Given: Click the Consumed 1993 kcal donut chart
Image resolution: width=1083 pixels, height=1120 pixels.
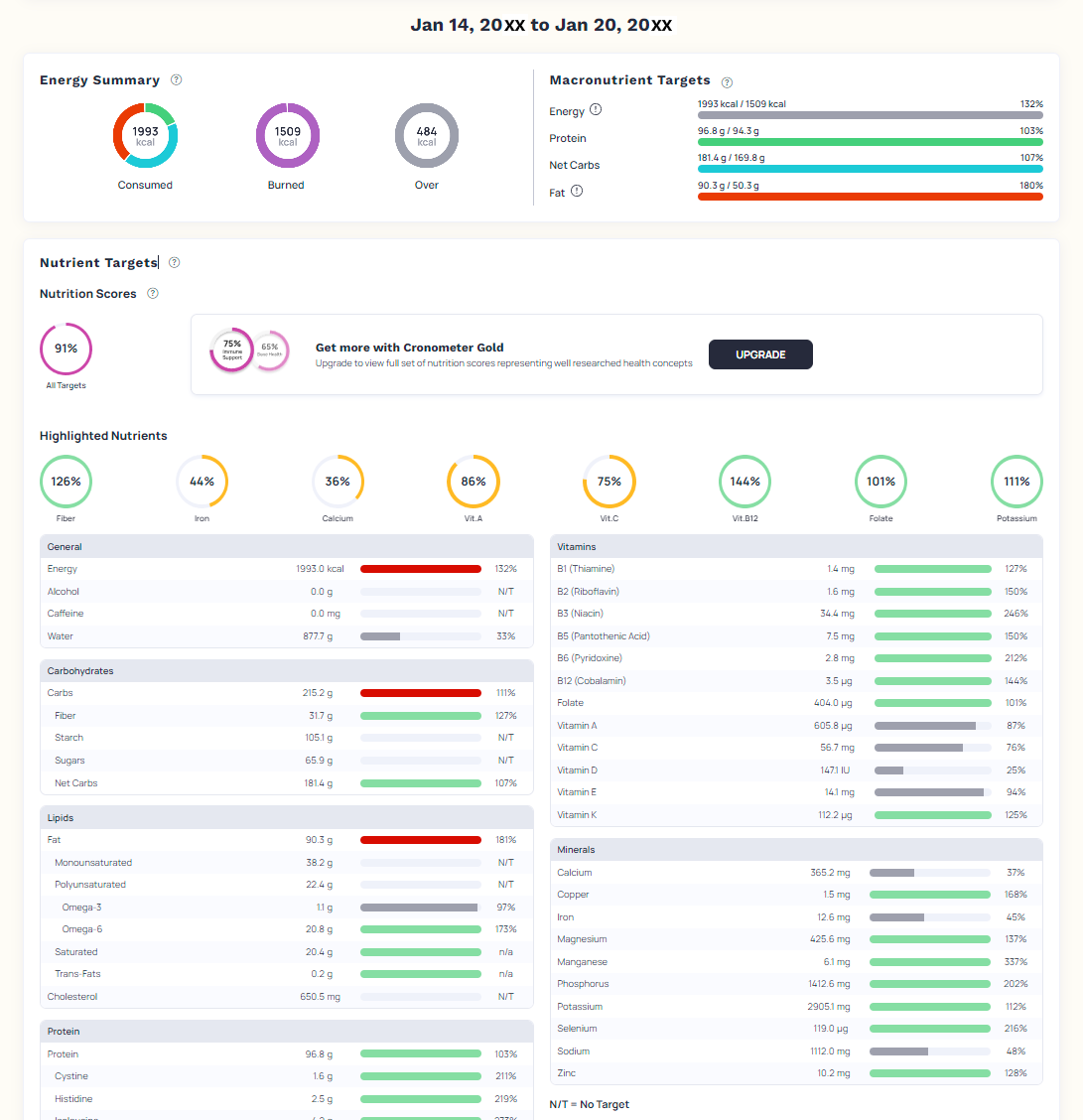Looking at the screenshot, I should [x=145, y=136].
